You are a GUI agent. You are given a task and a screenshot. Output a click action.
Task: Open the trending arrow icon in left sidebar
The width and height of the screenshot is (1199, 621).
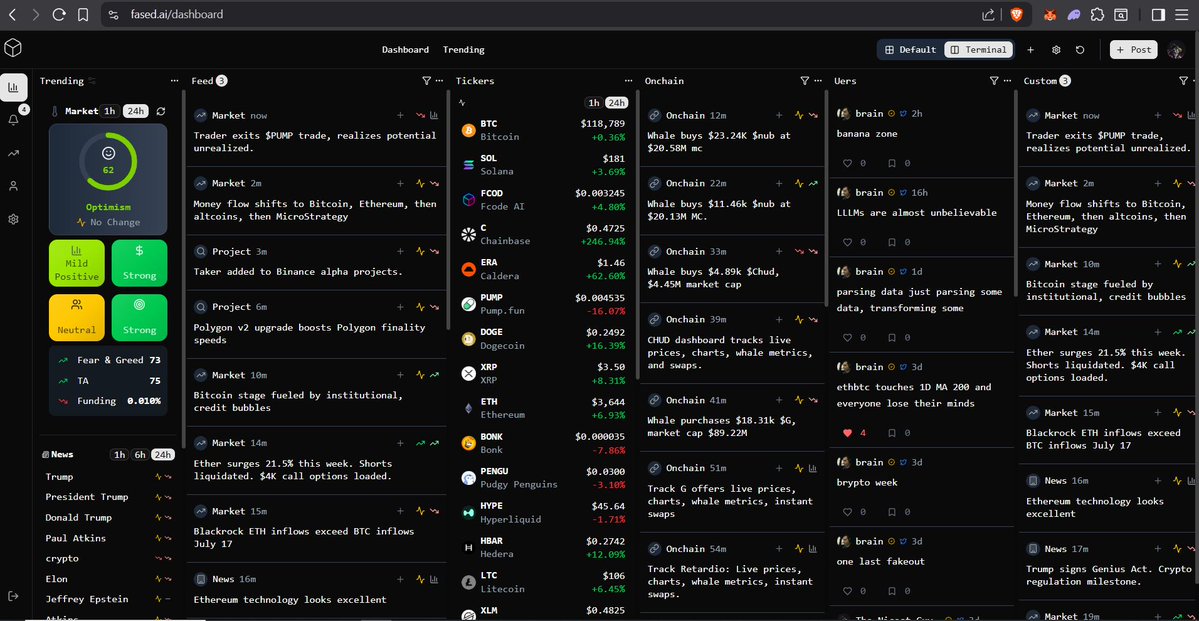coord(13,153)
